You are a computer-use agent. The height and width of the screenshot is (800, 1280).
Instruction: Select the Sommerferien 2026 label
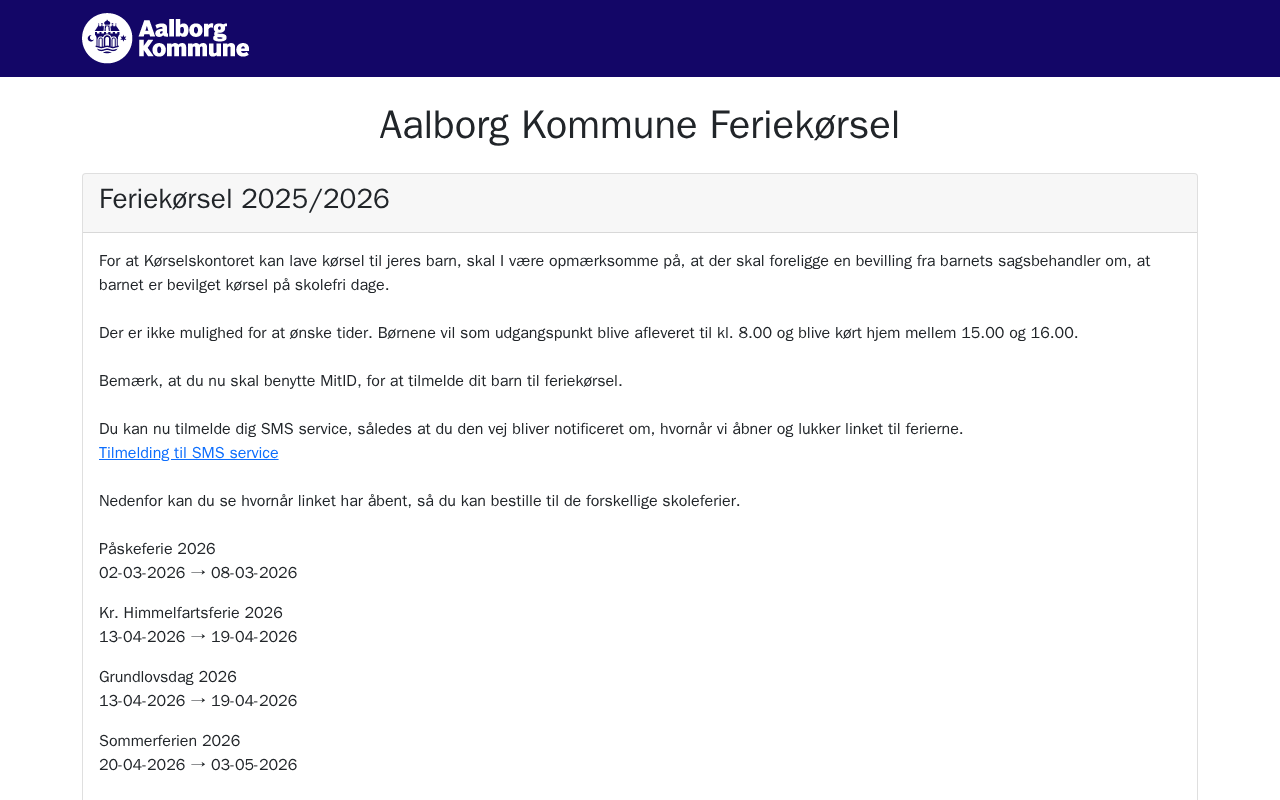tap(170, 741)
